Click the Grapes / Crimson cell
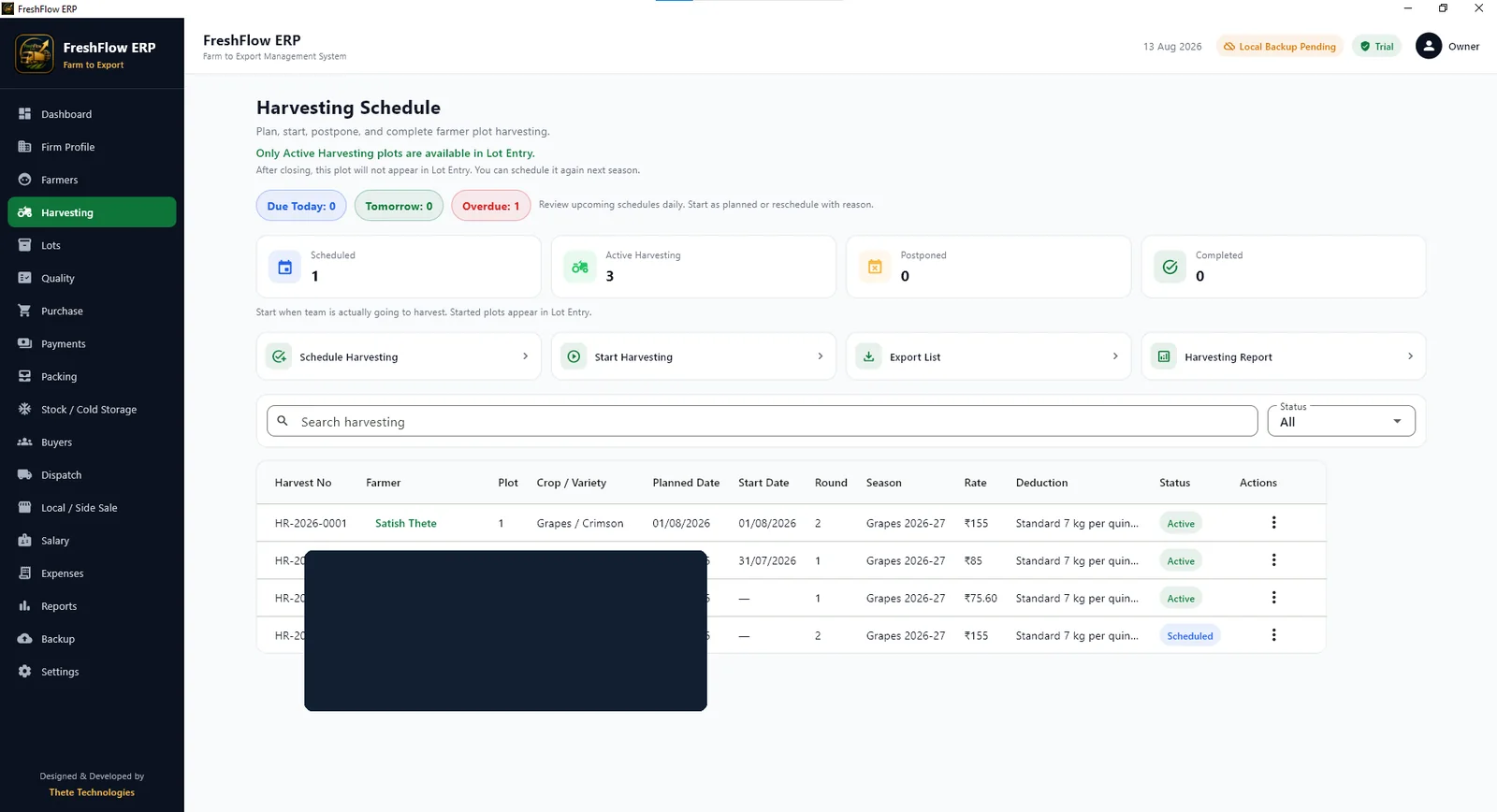This screenshot has width=1497, height=812. (x=580, y=523)
